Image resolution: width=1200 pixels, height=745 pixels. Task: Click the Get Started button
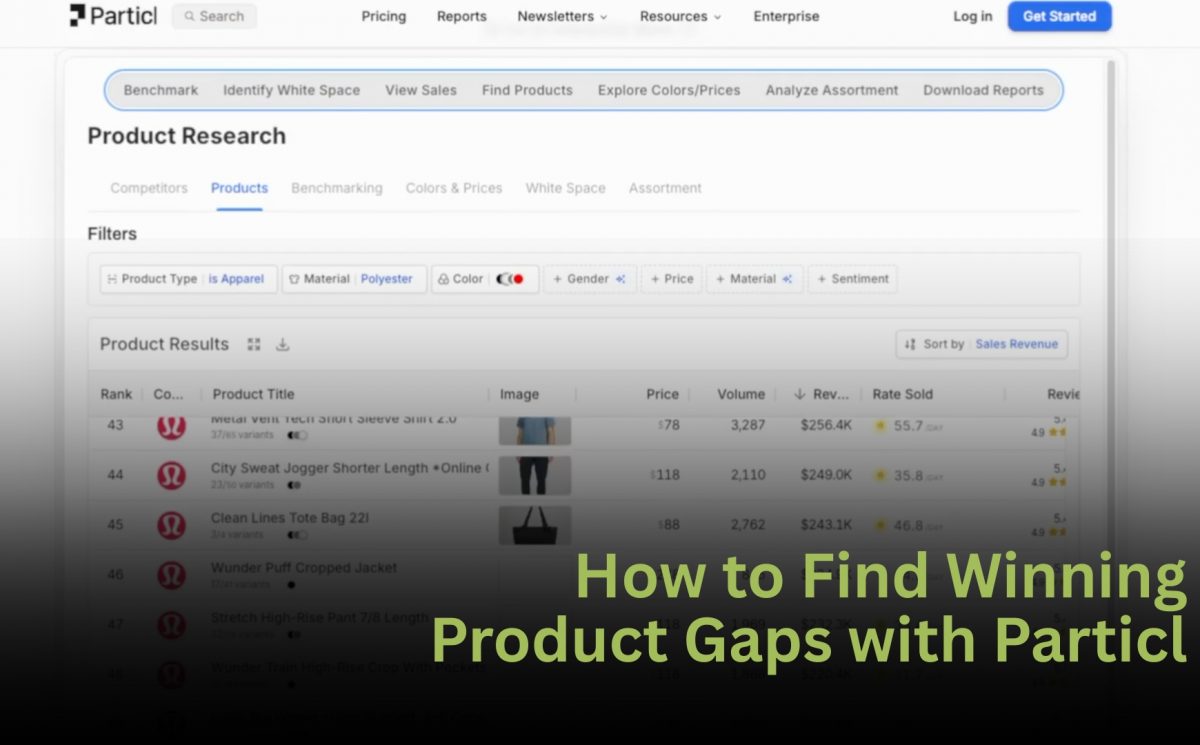click(1059, 16)
